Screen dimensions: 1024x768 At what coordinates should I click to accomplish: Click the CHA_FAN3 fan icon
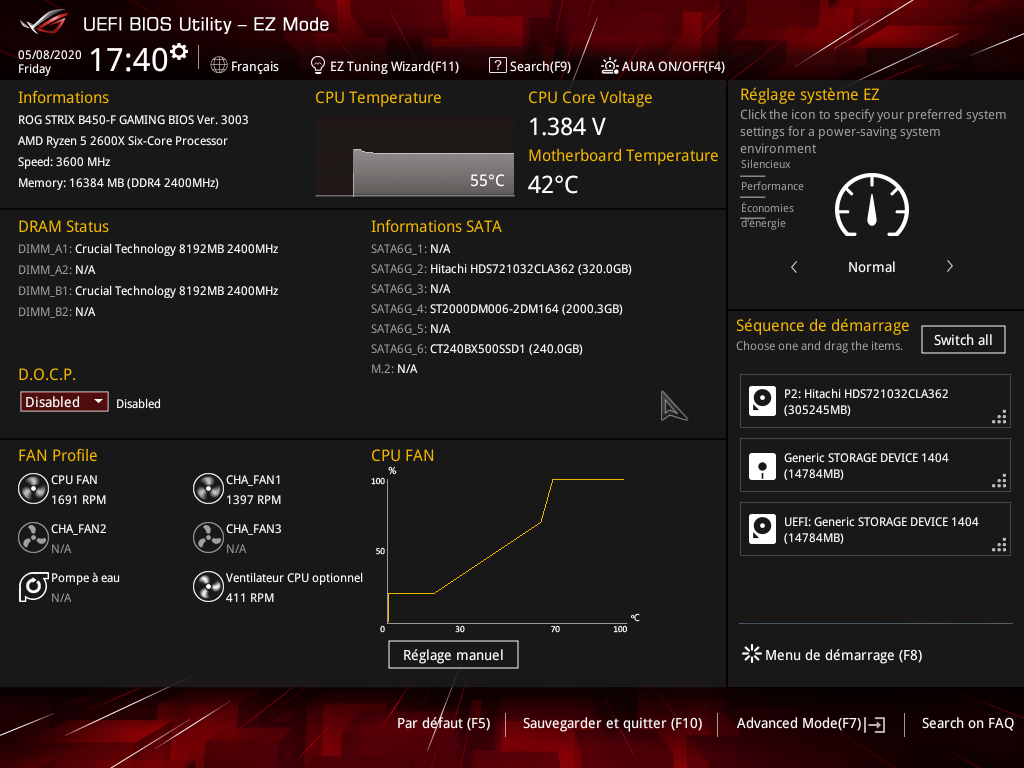tap(208, 538)
